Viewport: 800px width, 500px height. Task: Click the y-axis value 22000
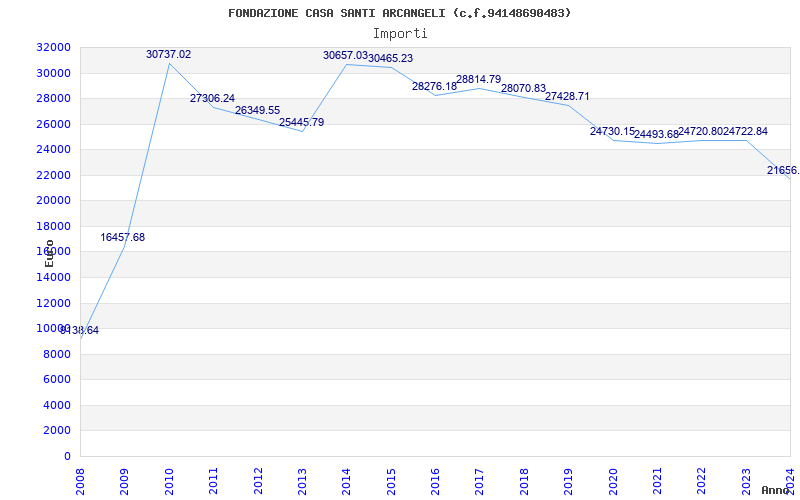(x=54, y=175)
